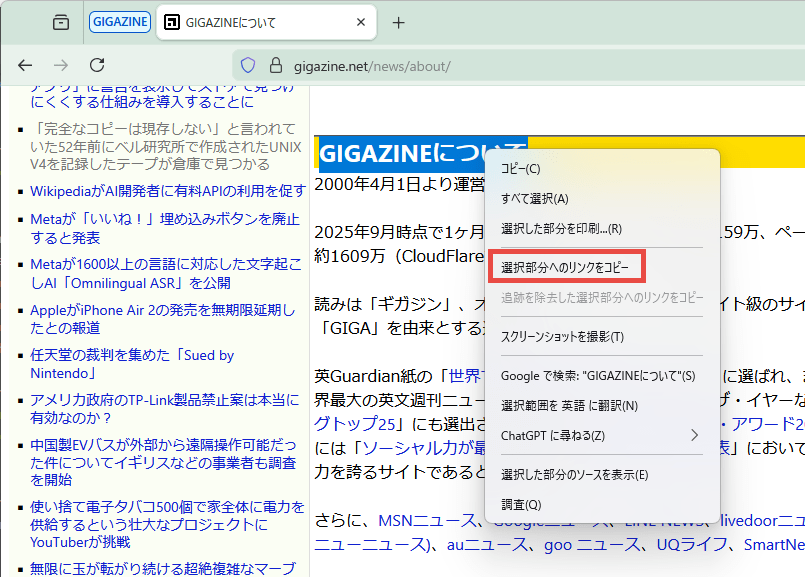Viewport: 805px width, 577px height.
Task: Open a new tab with plus button
Action: [398, 23]
